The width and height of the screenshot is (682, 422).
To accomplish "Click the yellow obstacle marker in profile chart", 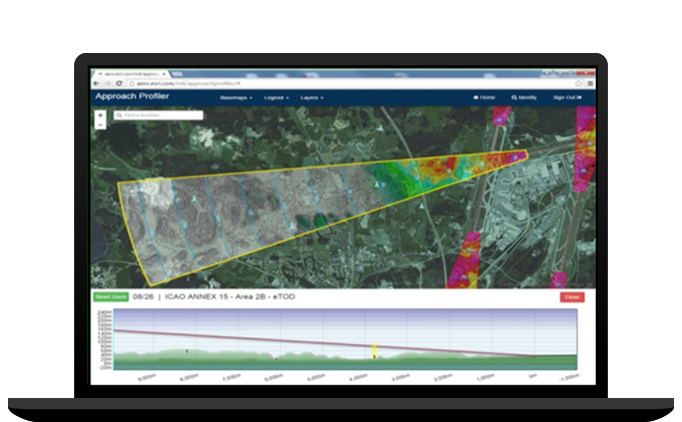I will click(373, 350).
